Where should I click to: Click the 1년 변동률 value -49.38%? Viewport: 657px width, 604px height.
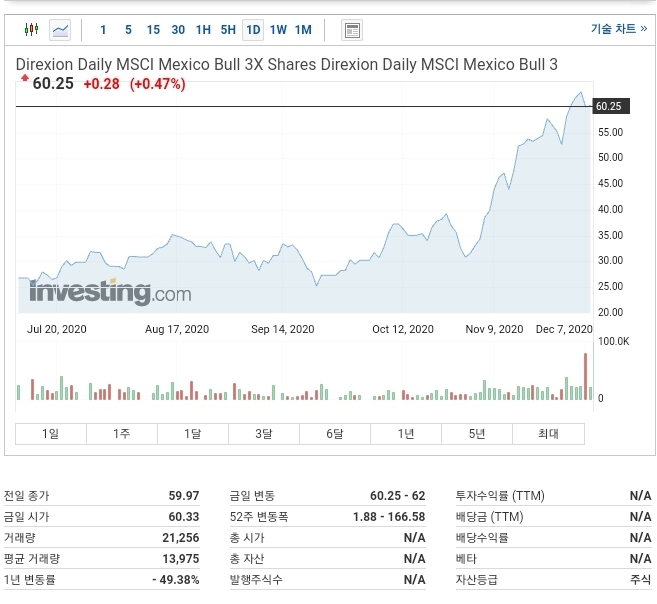coord(176,580)
